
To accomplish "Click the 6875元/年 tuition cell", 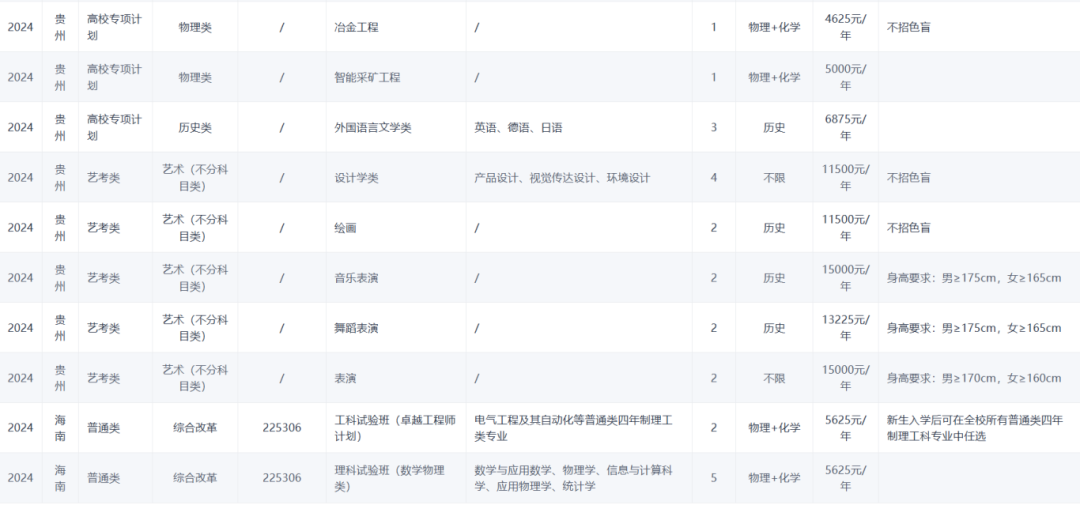I will coord(845,128).
